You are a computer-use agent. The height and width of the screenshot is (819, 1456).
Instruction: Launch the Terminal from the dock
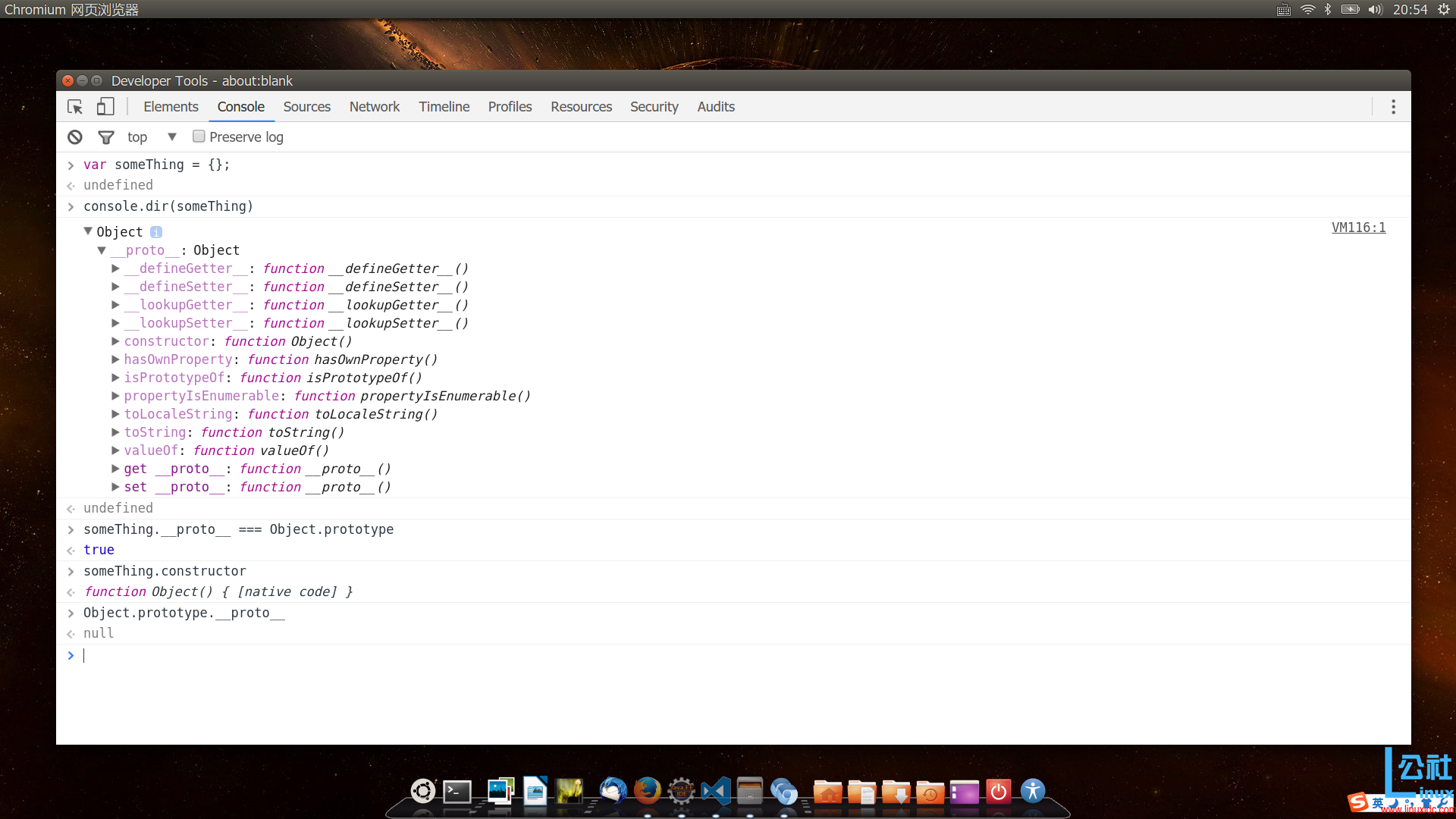pyautogui.click(x=457, y=792)
